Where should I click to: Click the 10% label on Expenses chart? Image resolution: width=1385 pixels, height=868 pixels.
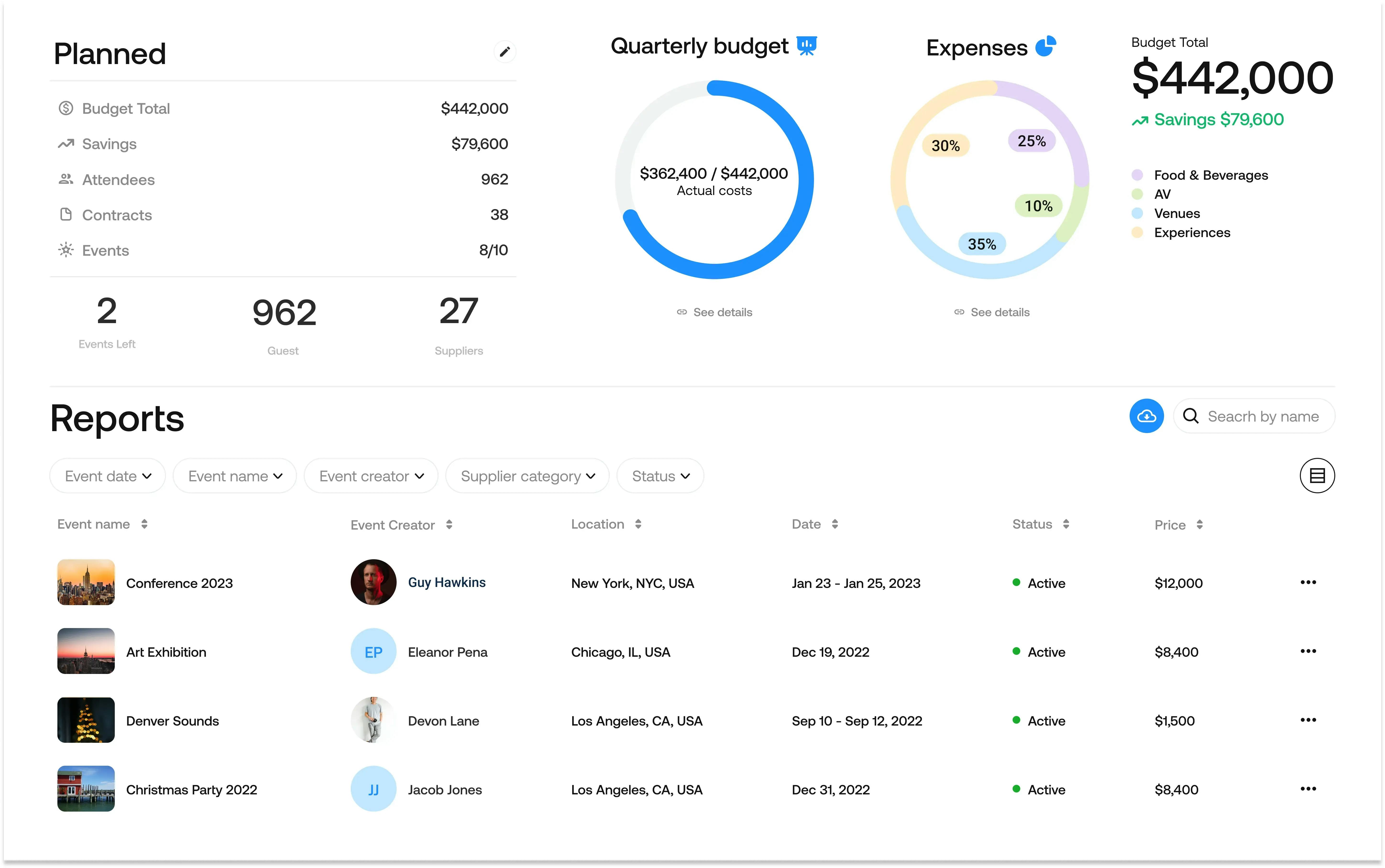point(1039,206)
